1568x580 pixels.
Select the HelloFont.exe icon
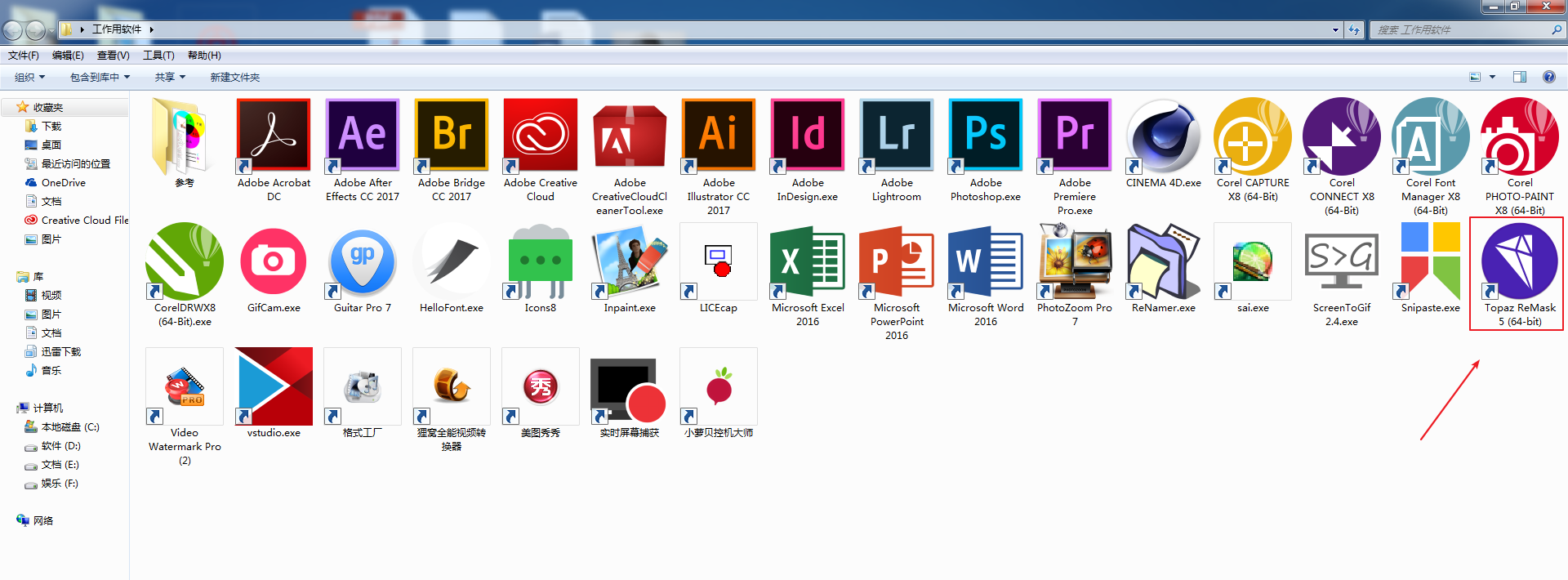(x=452, y=261)
